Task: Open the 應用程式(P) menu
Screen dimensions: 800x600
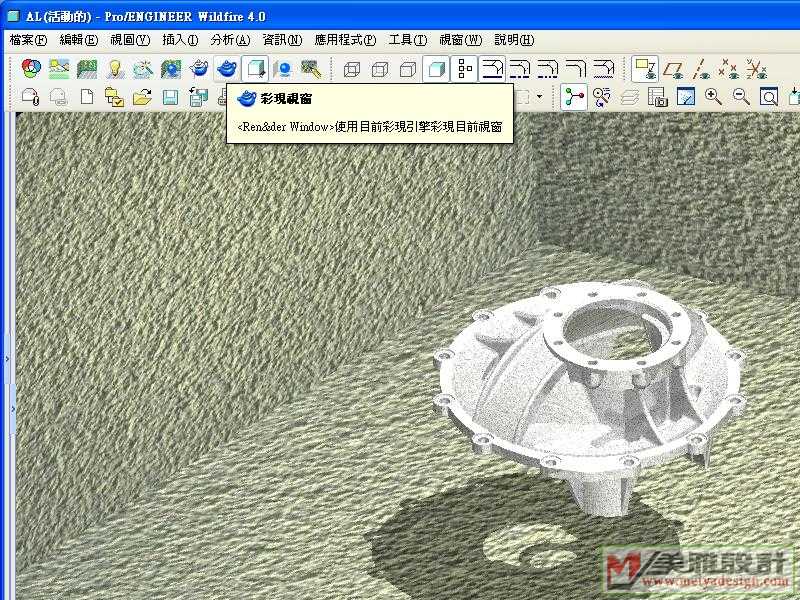Action: [345, 40]
